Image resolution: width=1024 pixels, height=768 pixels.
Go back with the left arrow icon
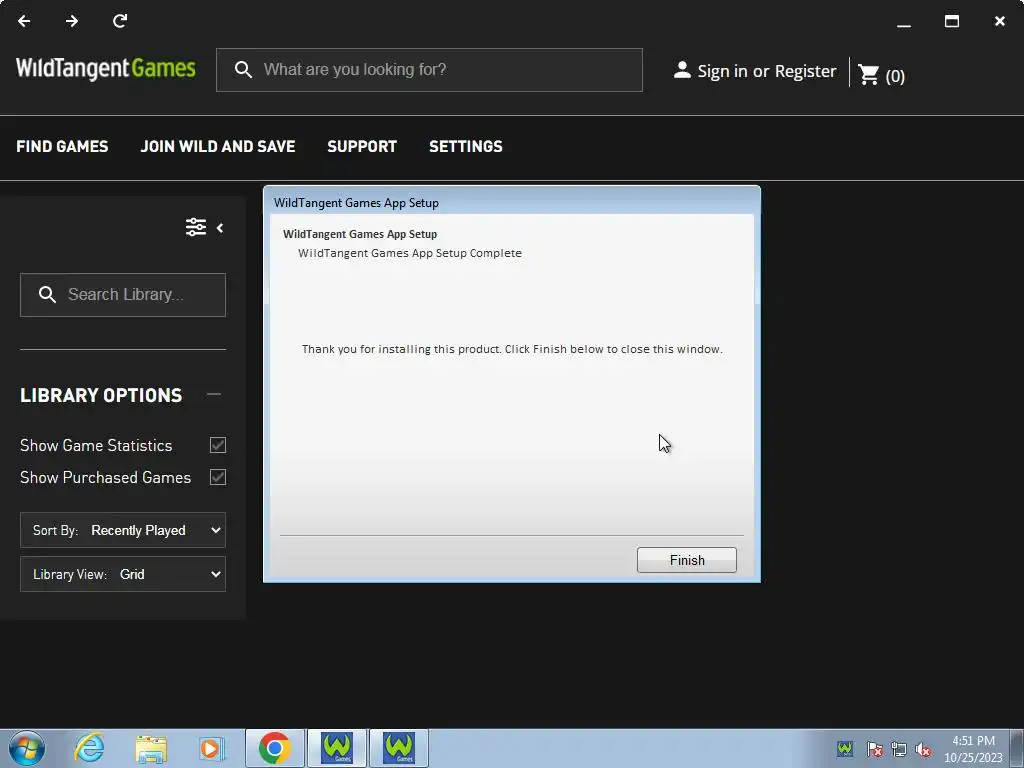click(x=24, y=21)
